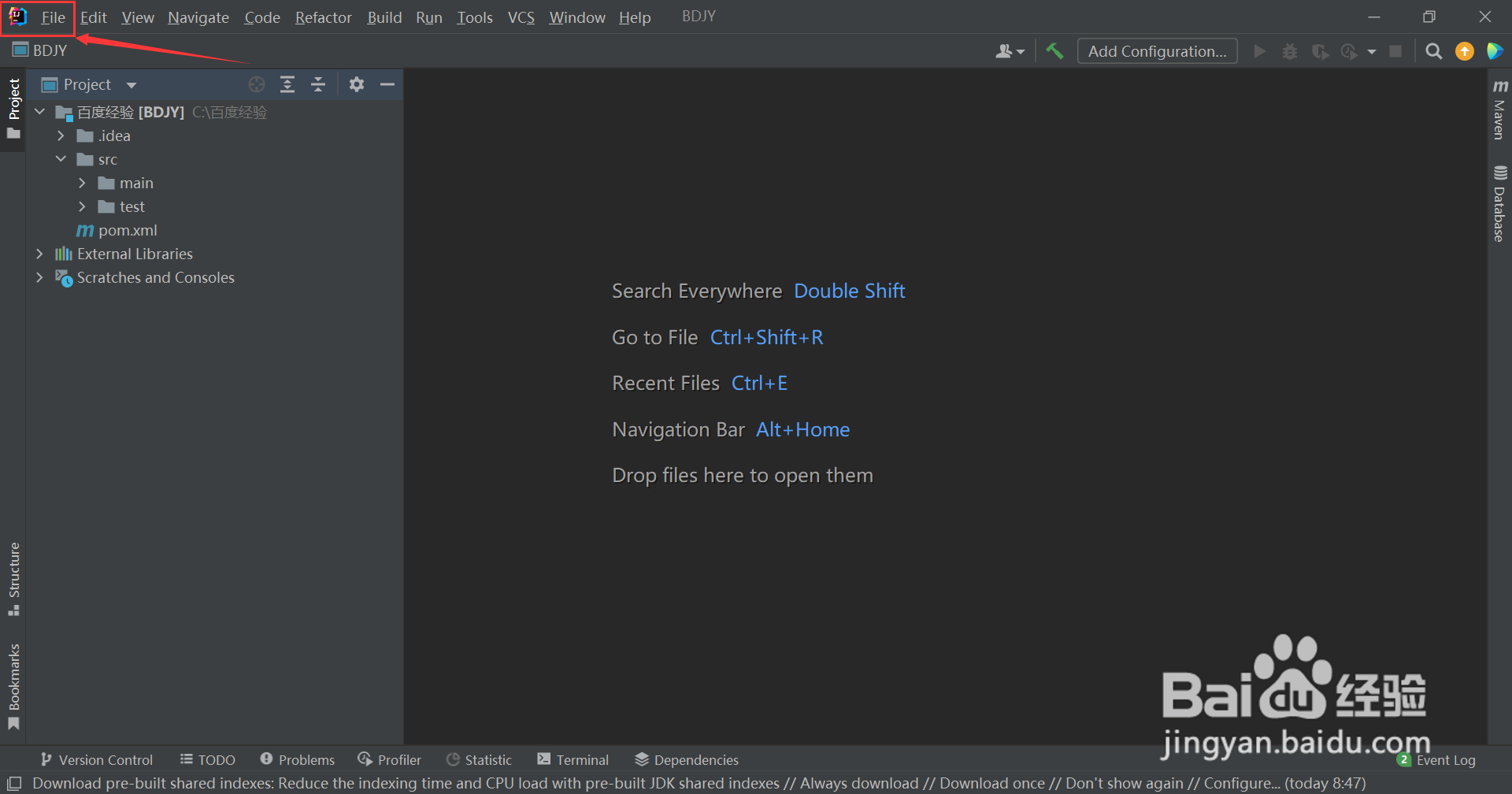Open the Dependencies tool window
This screenshot has width=1512, height=794.
click(x=687, y=759)
